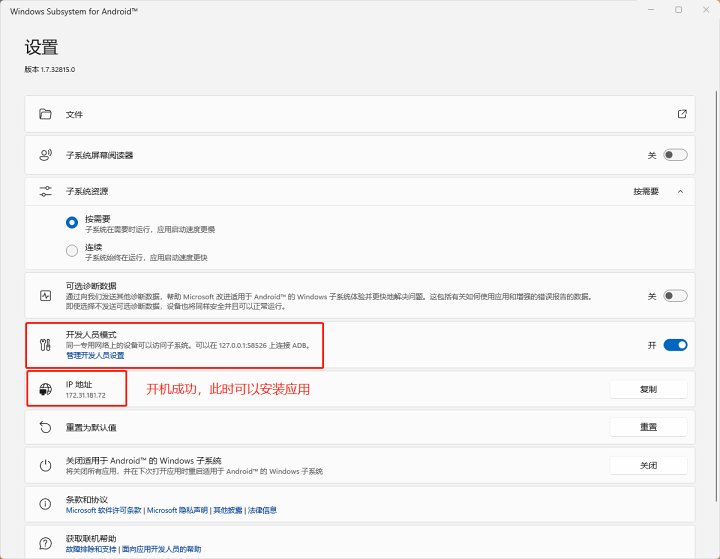The image size is (720, 559).
Task: Click the version text 版本 1.7.32815.0
Action: tap(50, 69)
